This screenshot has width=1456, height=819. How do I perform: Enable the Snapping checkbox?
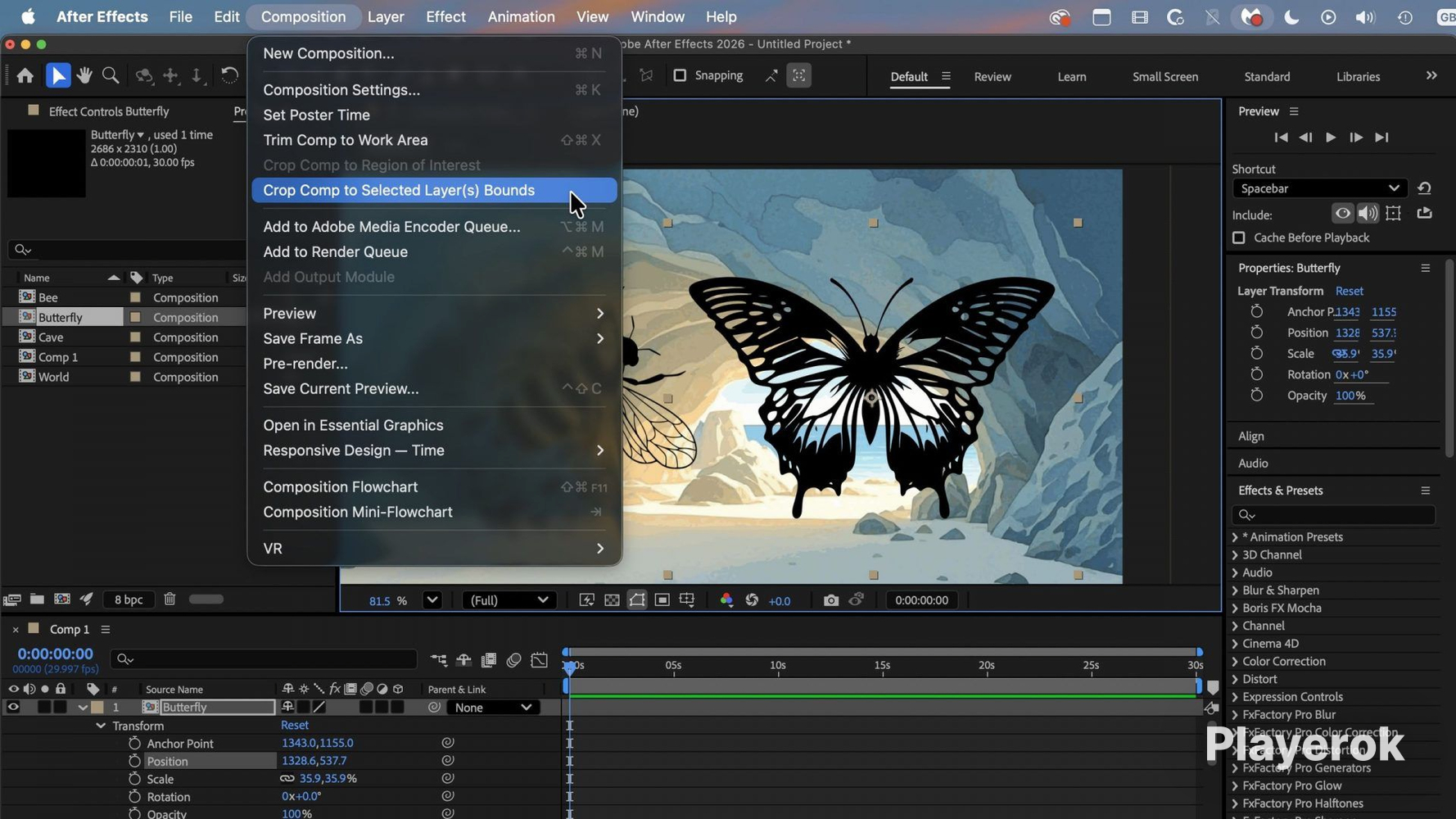pos(680,75)
